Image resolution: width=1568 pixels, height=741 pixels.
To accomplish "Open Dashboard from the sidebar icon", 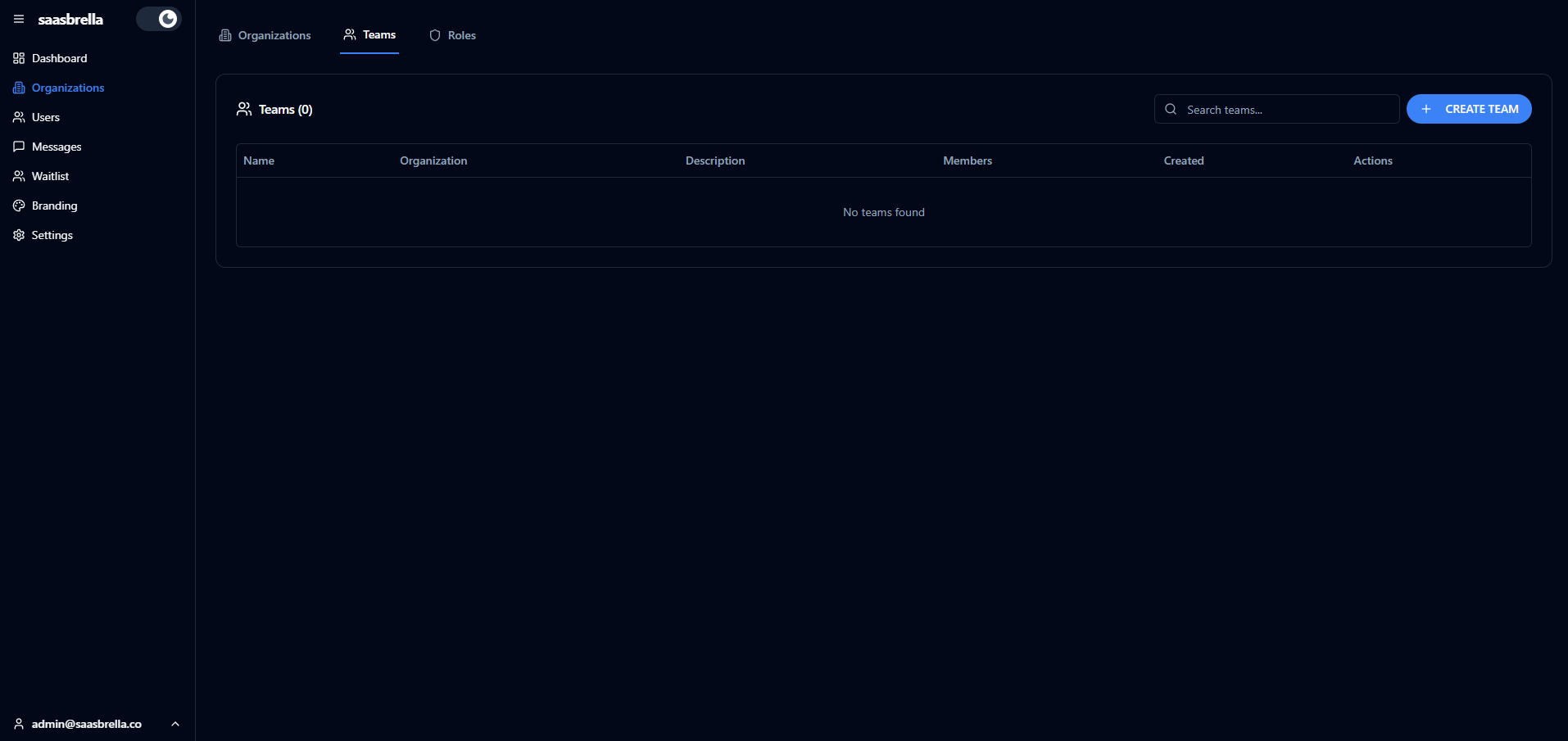I will 19,58.
